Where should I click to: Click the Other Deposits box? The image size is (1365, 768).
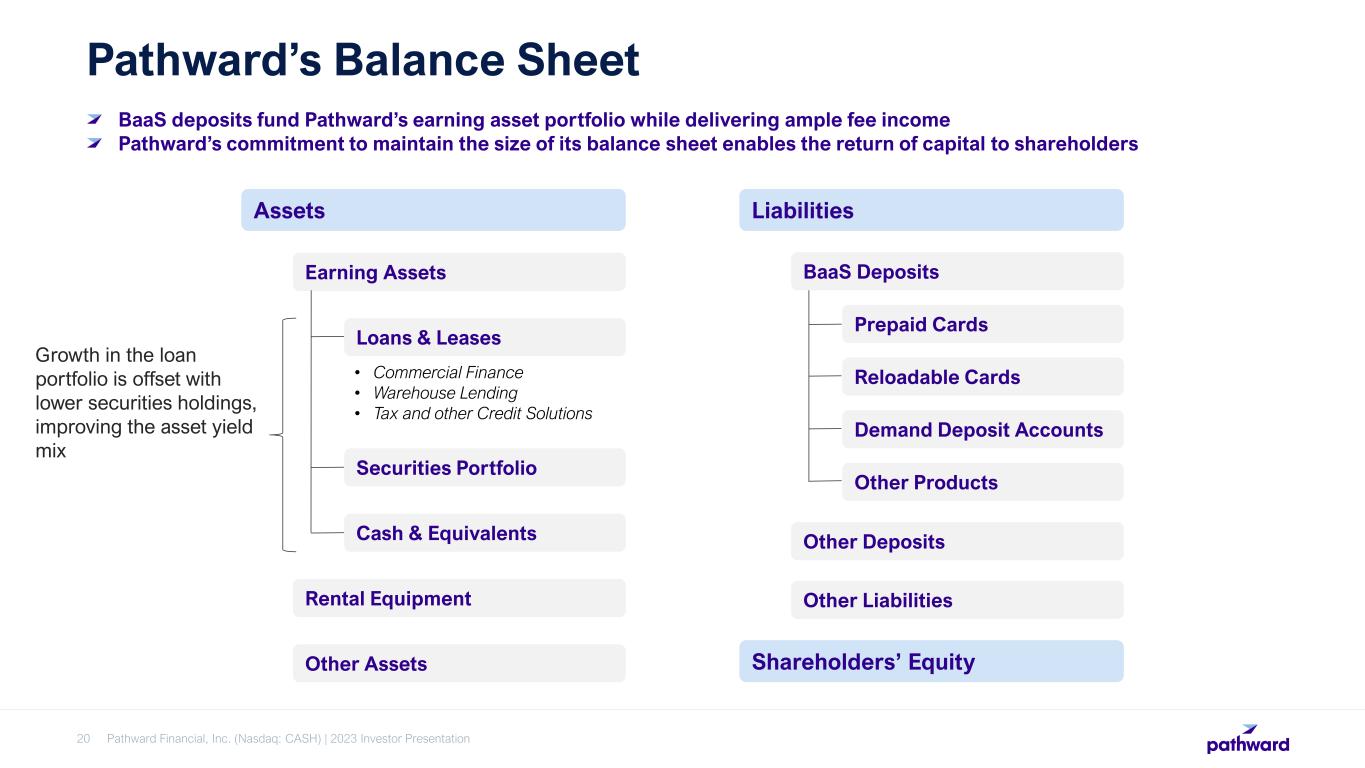(x=957, y=541)
